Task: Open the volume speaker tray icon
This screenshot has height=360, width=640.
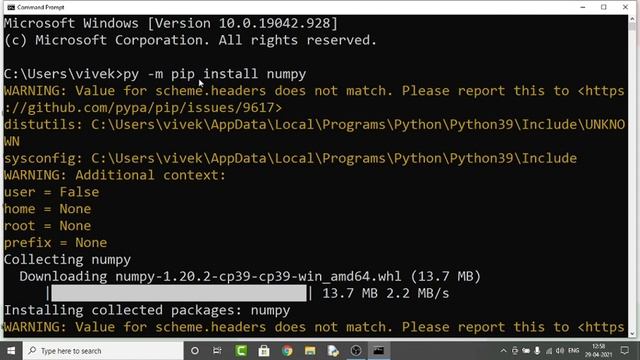Action: click(560, 351)
